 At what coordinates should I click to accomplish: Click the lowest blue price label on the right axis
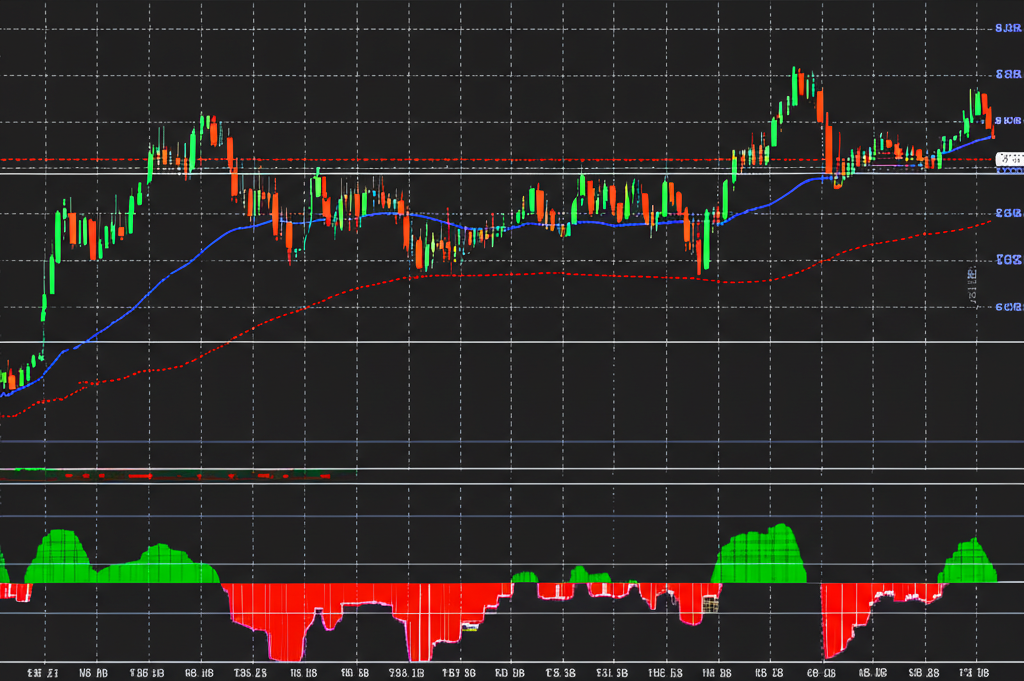(1008, 306)
